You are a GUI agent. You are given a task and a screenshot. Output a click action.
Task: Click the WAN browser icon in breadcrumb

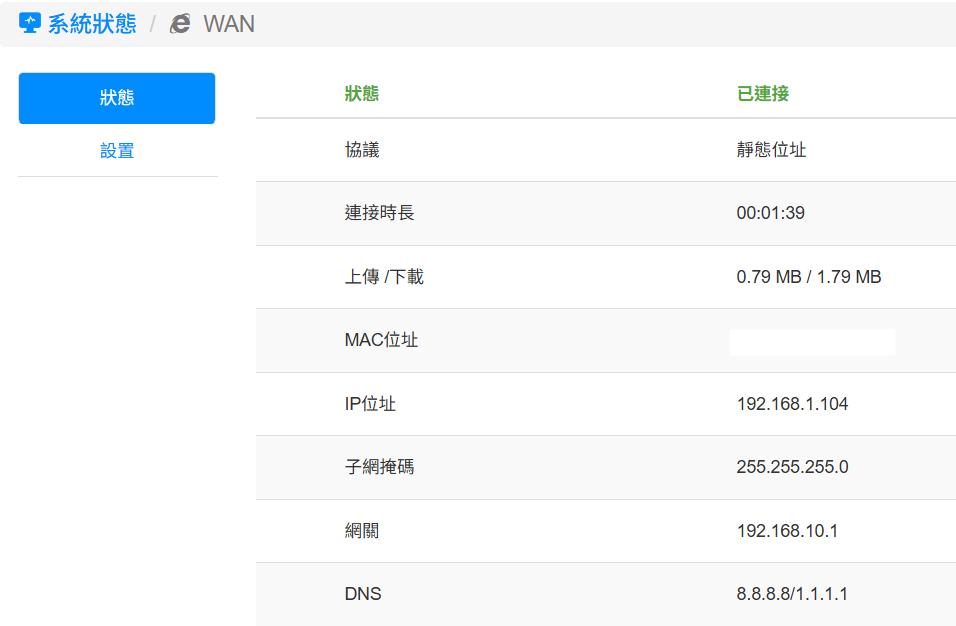181,24
